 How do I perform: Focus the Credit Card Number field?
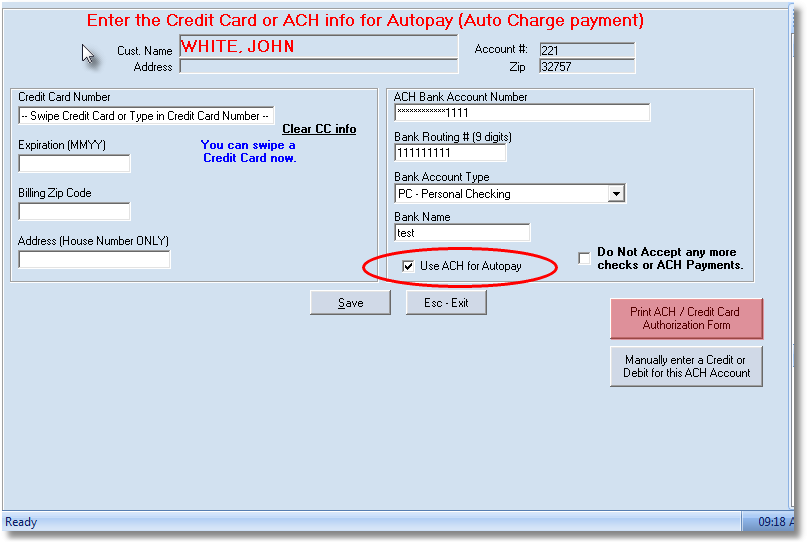146,116
